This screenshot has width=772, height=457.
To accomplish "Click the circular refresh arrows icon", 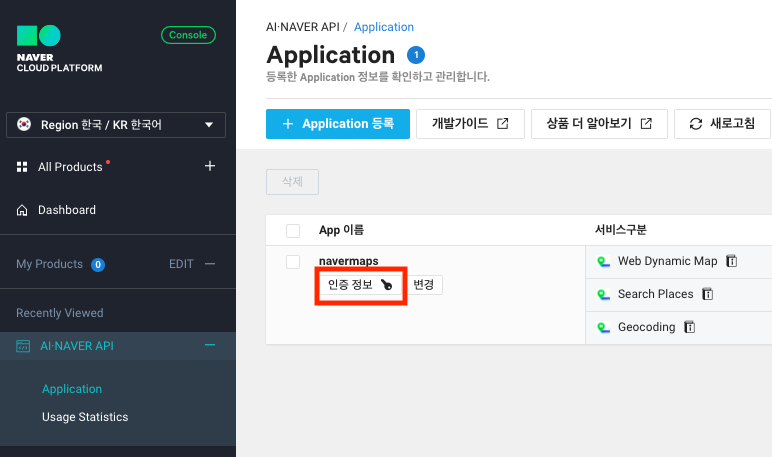I will (696, 124).
